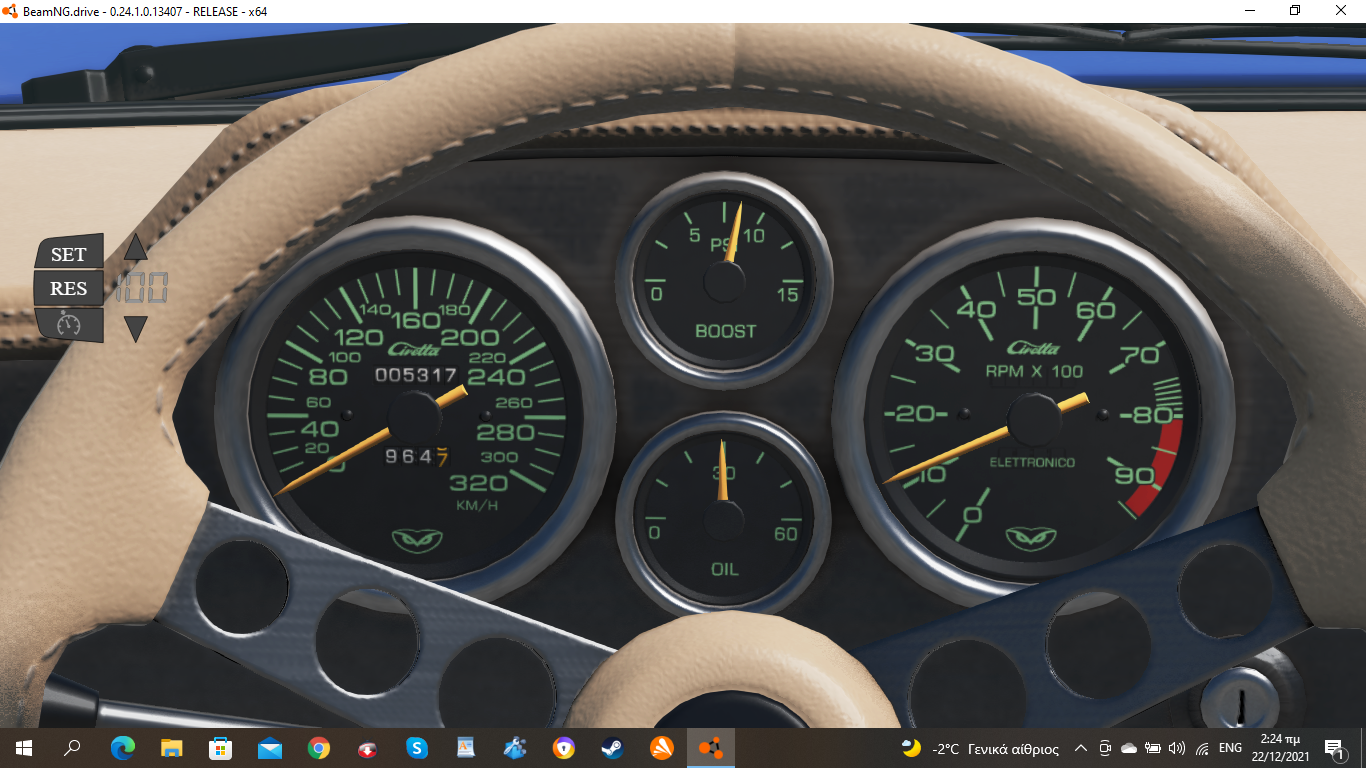
Task: Open the Mail app from the taskbar
Action: coord(269,747)
